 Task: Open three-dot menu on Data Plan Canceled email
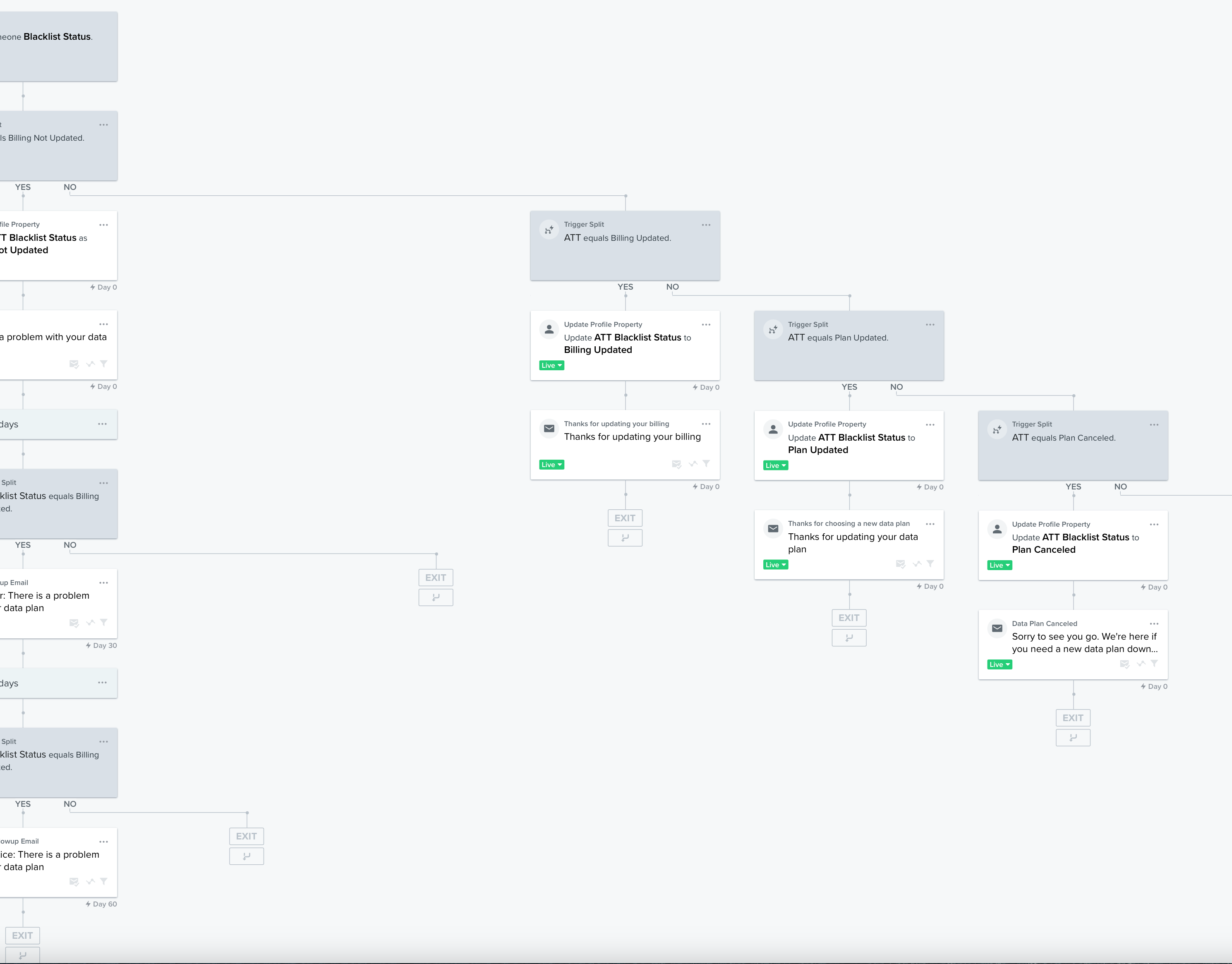(x=1154, y=623)
